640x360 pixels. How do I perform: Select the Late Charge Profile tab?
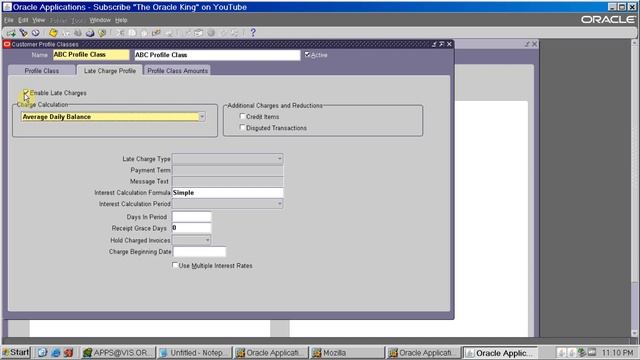110,71
